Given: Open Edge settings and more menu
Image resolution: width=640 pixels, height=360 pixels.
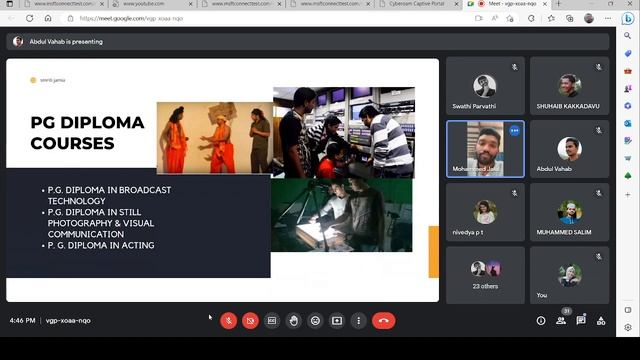Looking at the screenshot, I should pos(608,18).
